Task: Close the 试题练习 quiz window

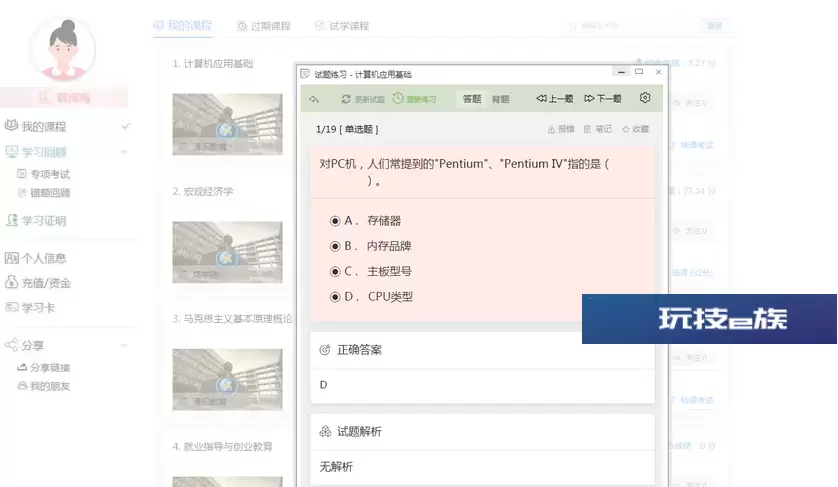Action: pos(658,72)
